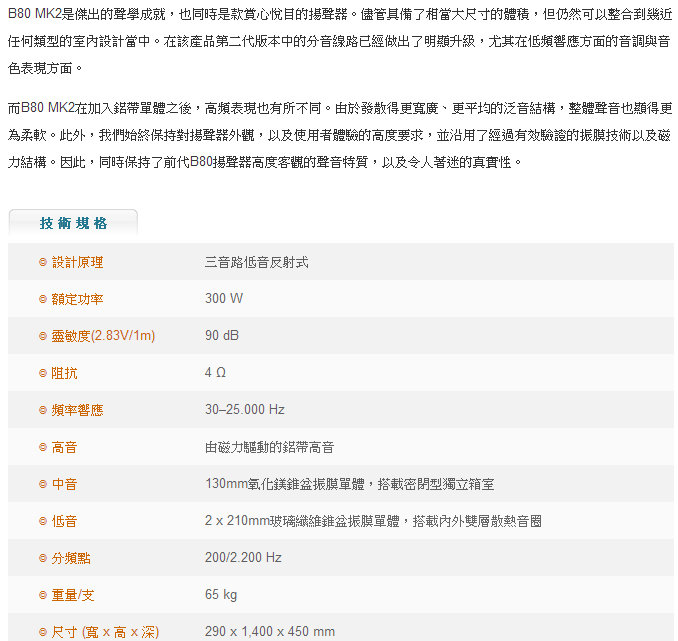Click the 300 W power value
This screenshot has height=641, width=678.
[x=224, y=298]
